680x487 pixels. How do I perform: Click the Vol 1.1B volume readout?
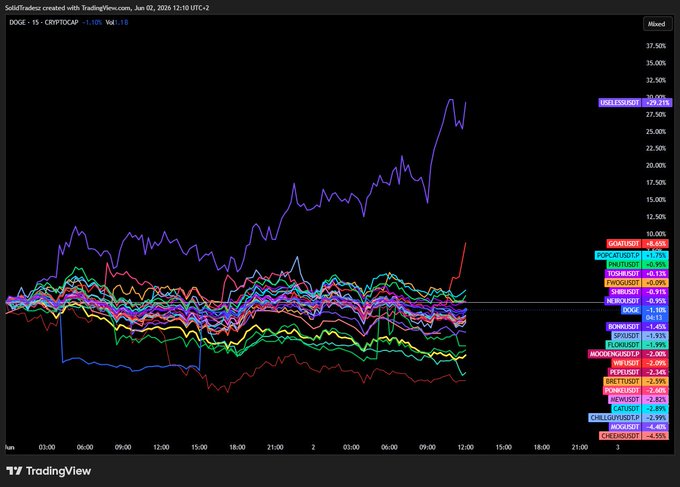click(117, 23)
